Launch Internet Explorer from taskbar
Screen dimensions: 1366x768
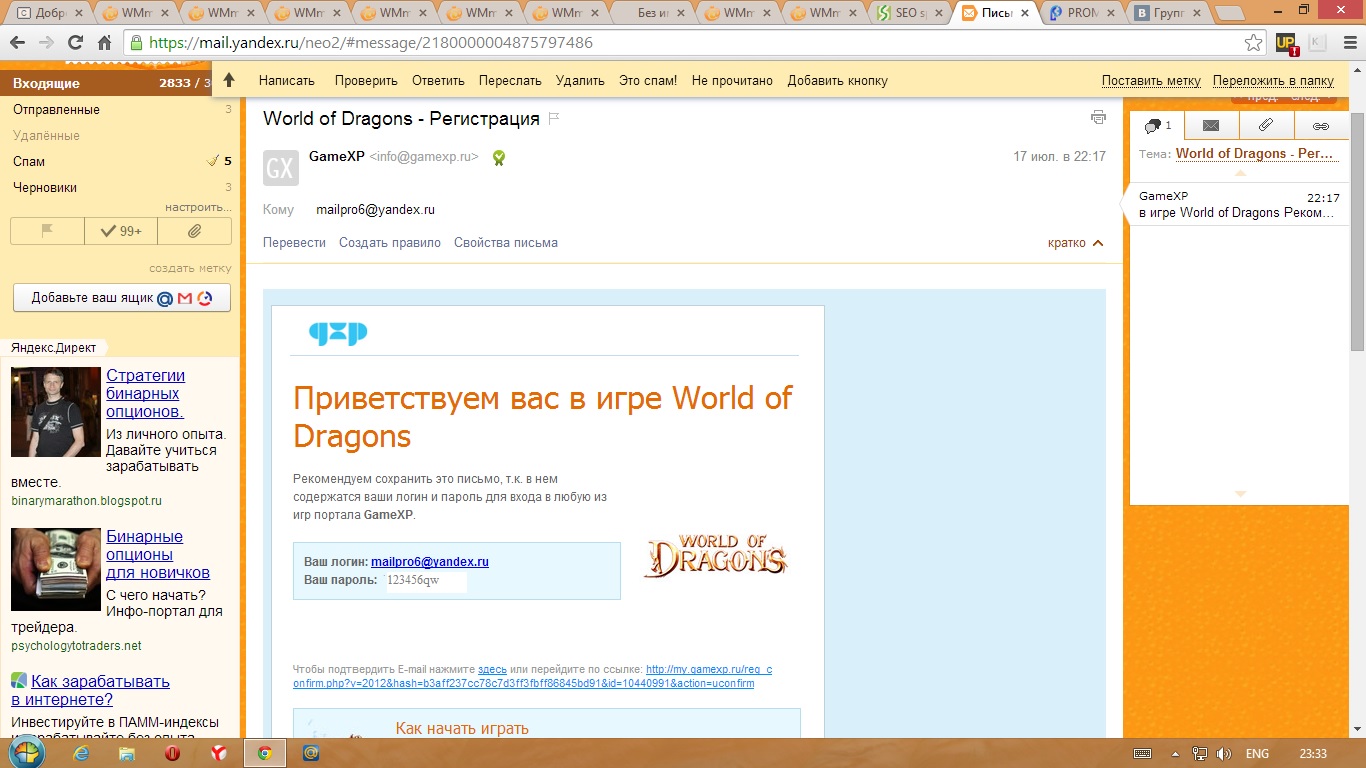tap(81, 753)
